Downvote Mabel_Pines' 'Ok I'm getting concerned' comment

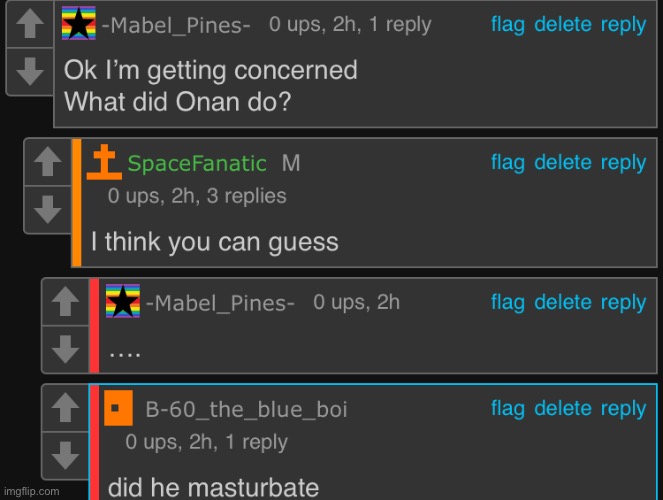pyautogui.click(x=31, y=69)
